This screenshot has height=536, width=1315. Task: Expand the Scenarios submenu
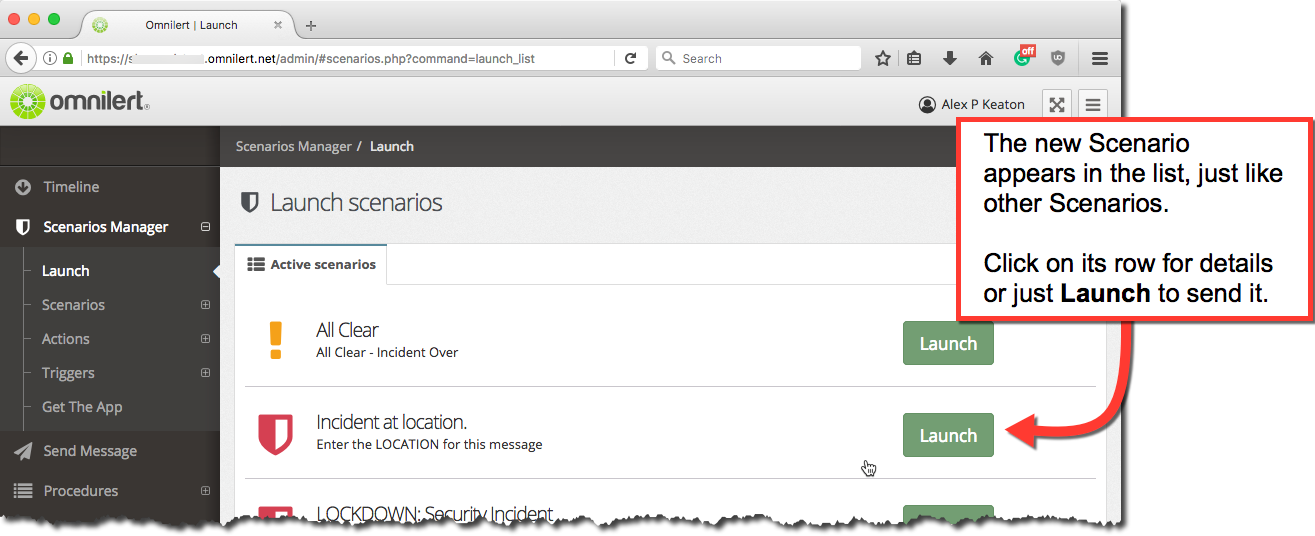click(x=205, y=305)
